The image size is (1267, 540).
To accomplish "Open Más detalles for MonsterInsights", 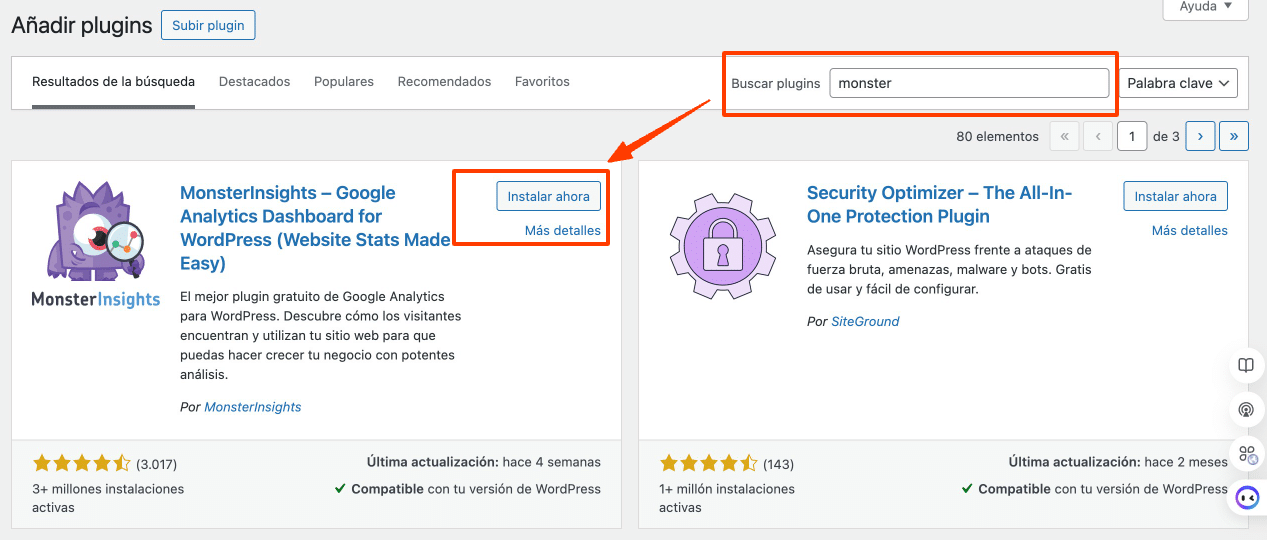I will click(562, 231).
